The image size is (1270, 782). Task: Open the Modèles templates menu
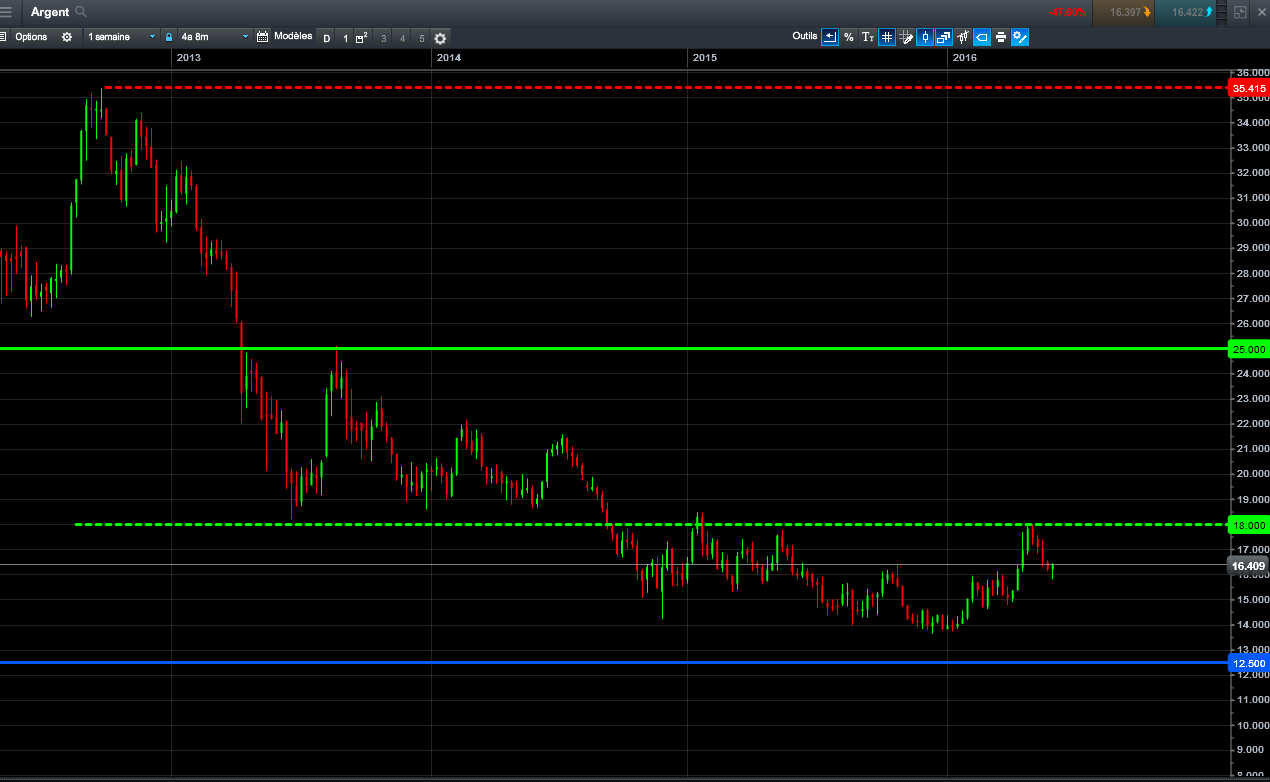tap(293, 36)
